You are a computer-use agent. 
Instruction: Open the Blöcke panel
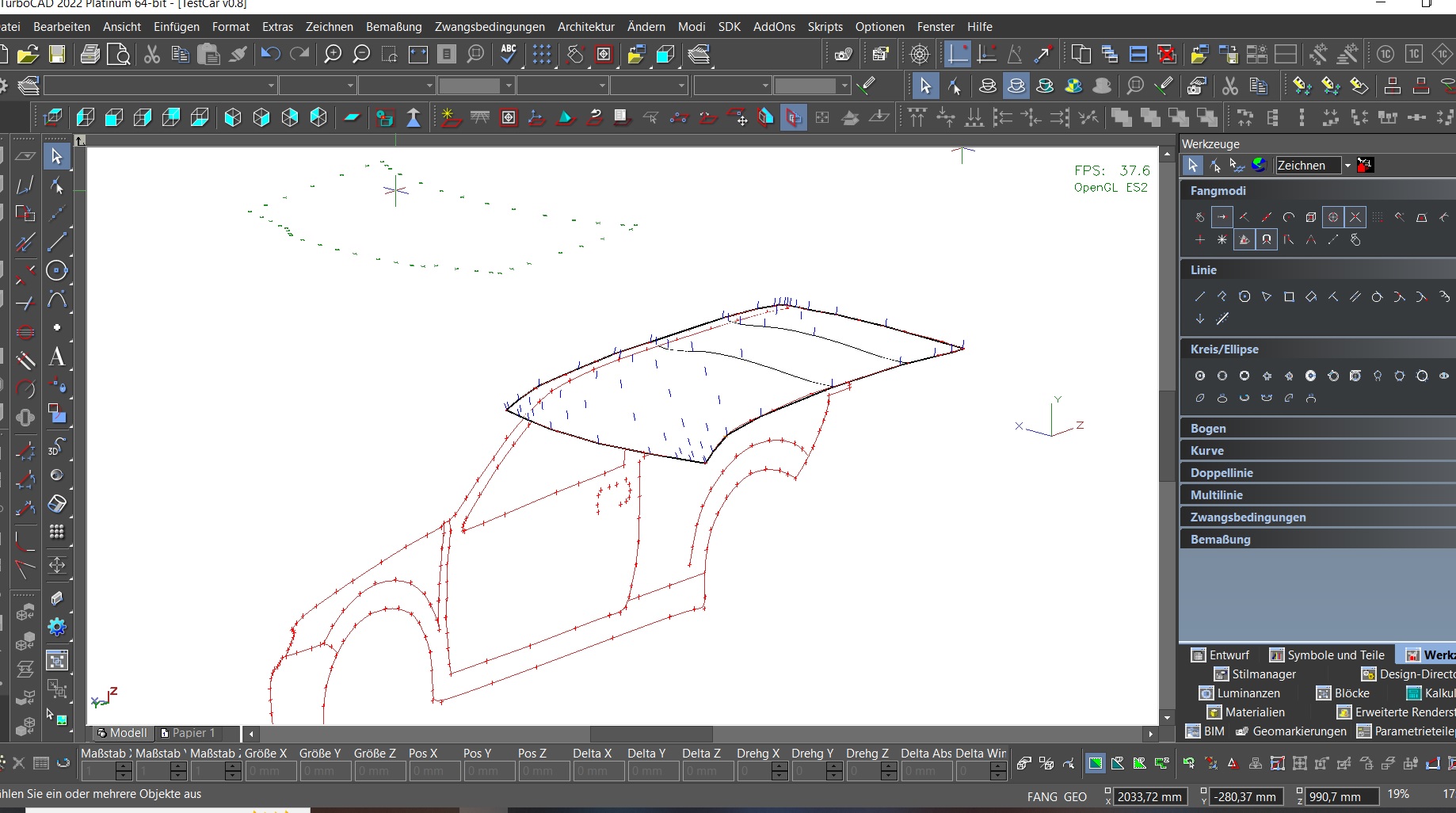[x=1343, y=693]
